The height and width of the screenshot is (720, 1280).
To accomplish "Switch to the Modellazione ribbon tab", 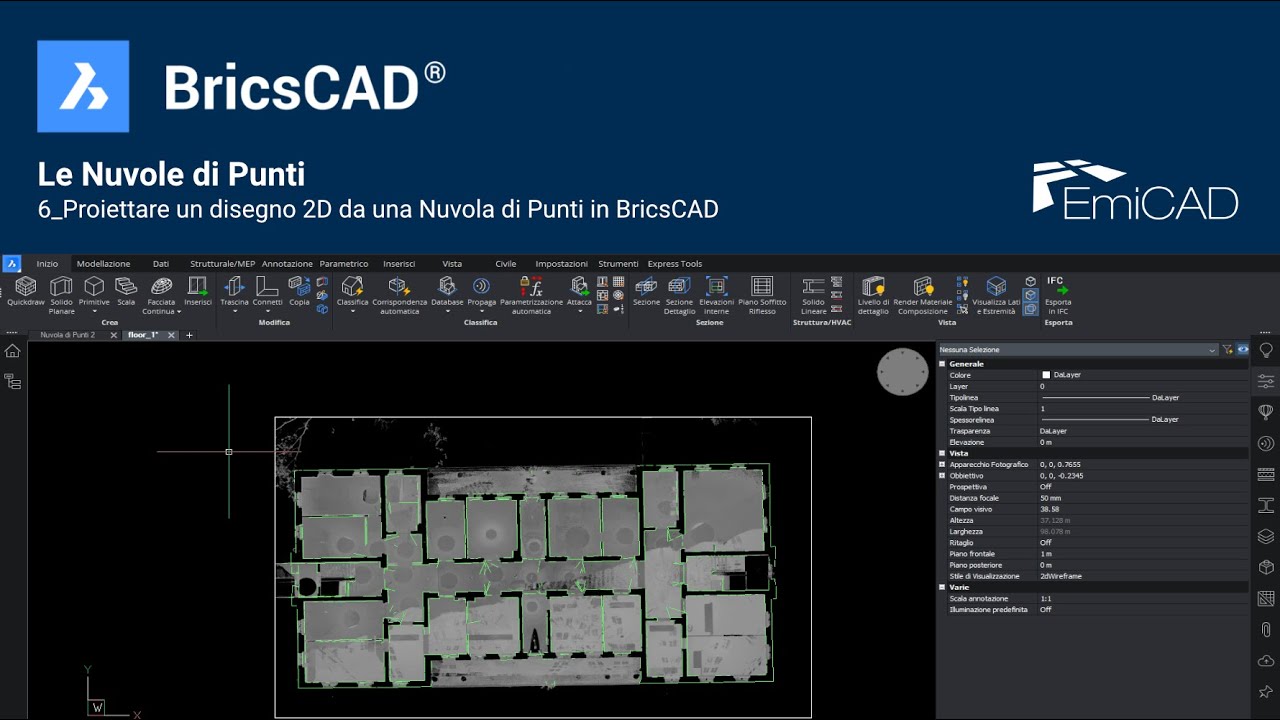I will (x=103, y=264).
